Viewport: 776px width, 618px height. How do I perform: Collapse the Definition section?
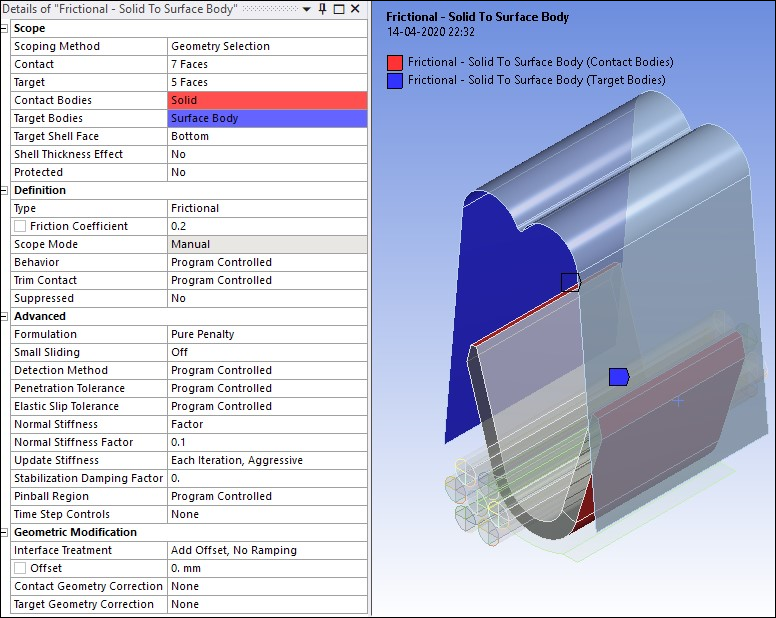tap(5, 190)
